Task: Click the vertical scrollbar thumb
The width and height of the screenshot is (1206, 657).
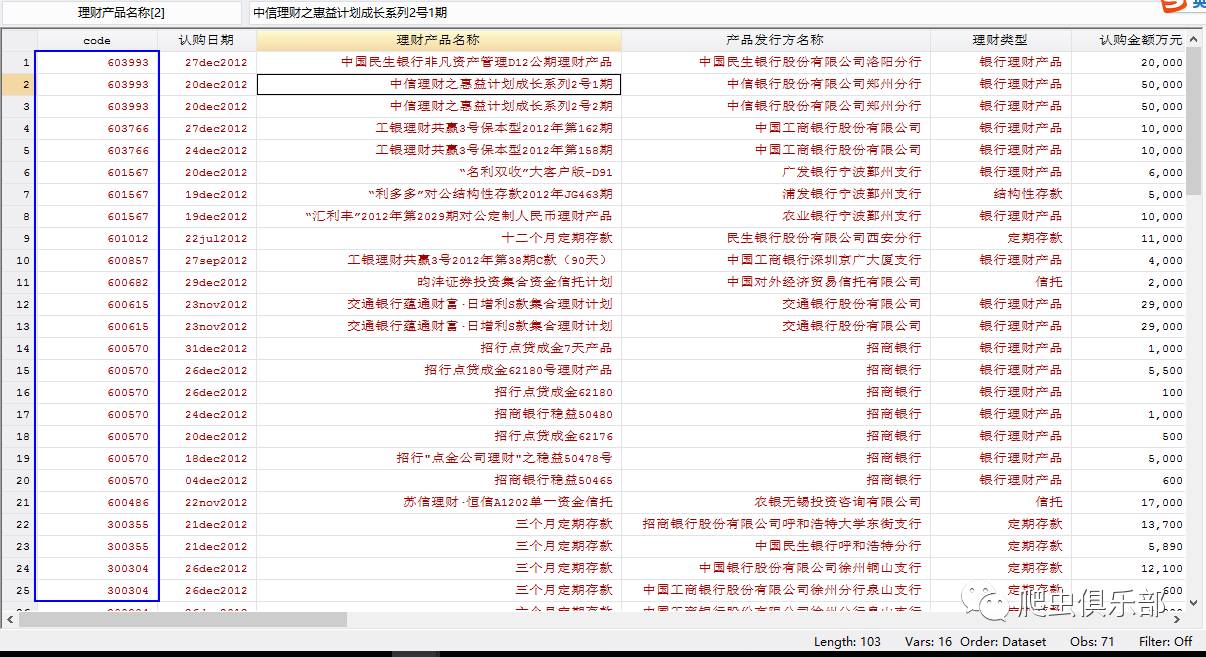Action: coord(1195,121)
